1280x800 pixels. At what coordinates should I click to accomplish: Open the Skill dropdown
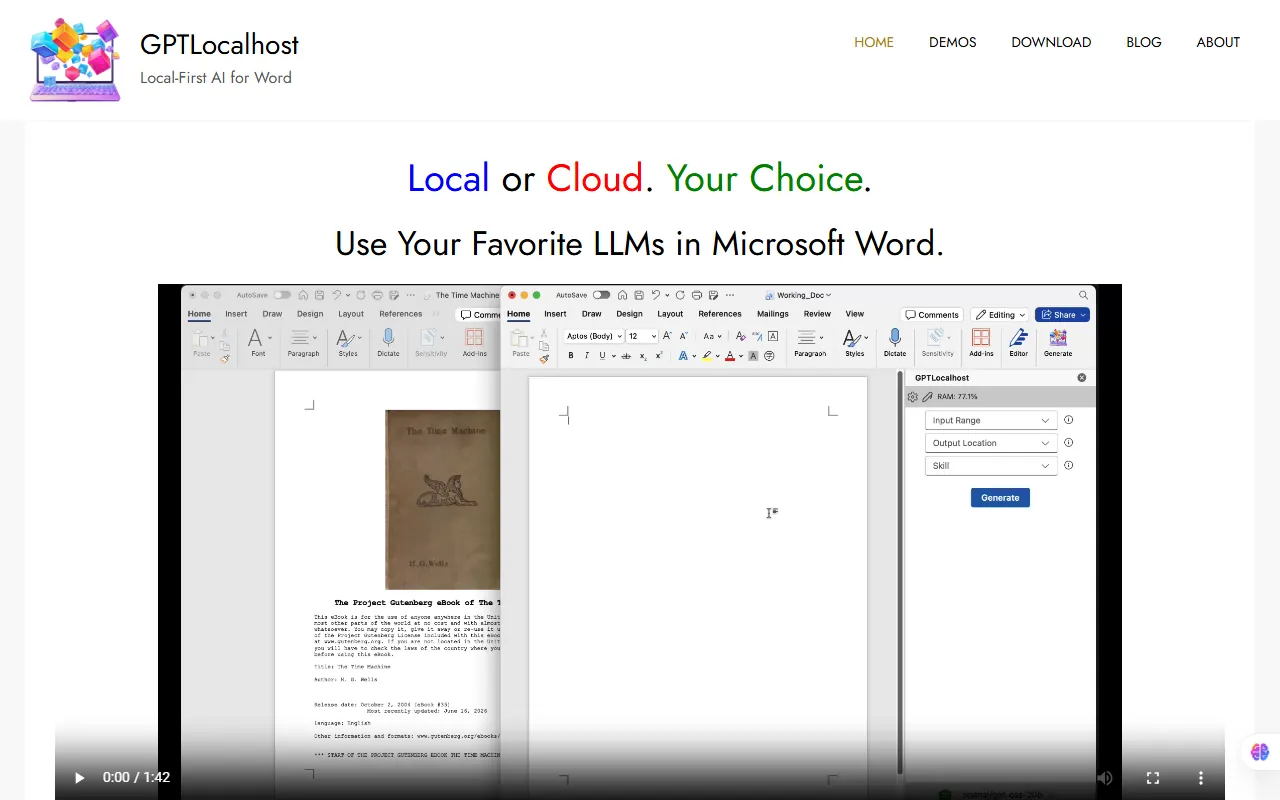pos(991,466)
